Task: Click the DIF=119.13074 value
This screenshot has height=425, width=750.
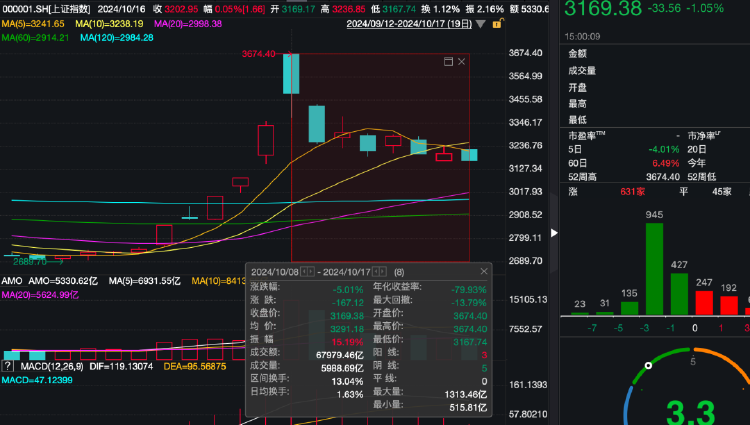Action: [x=121, y=367]
